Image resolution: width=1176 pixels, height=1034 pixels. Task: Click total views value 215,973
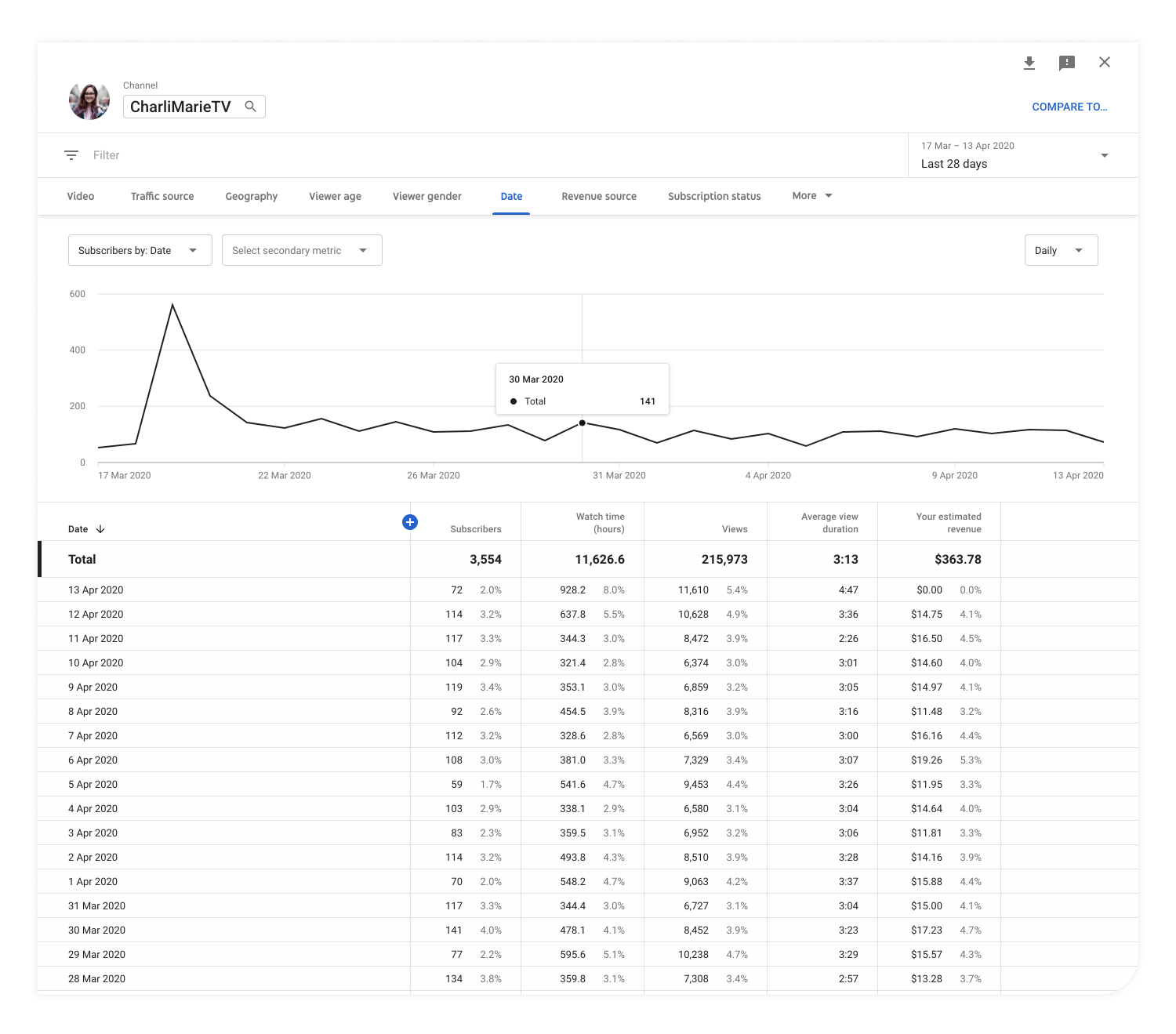tap(724, 559)
